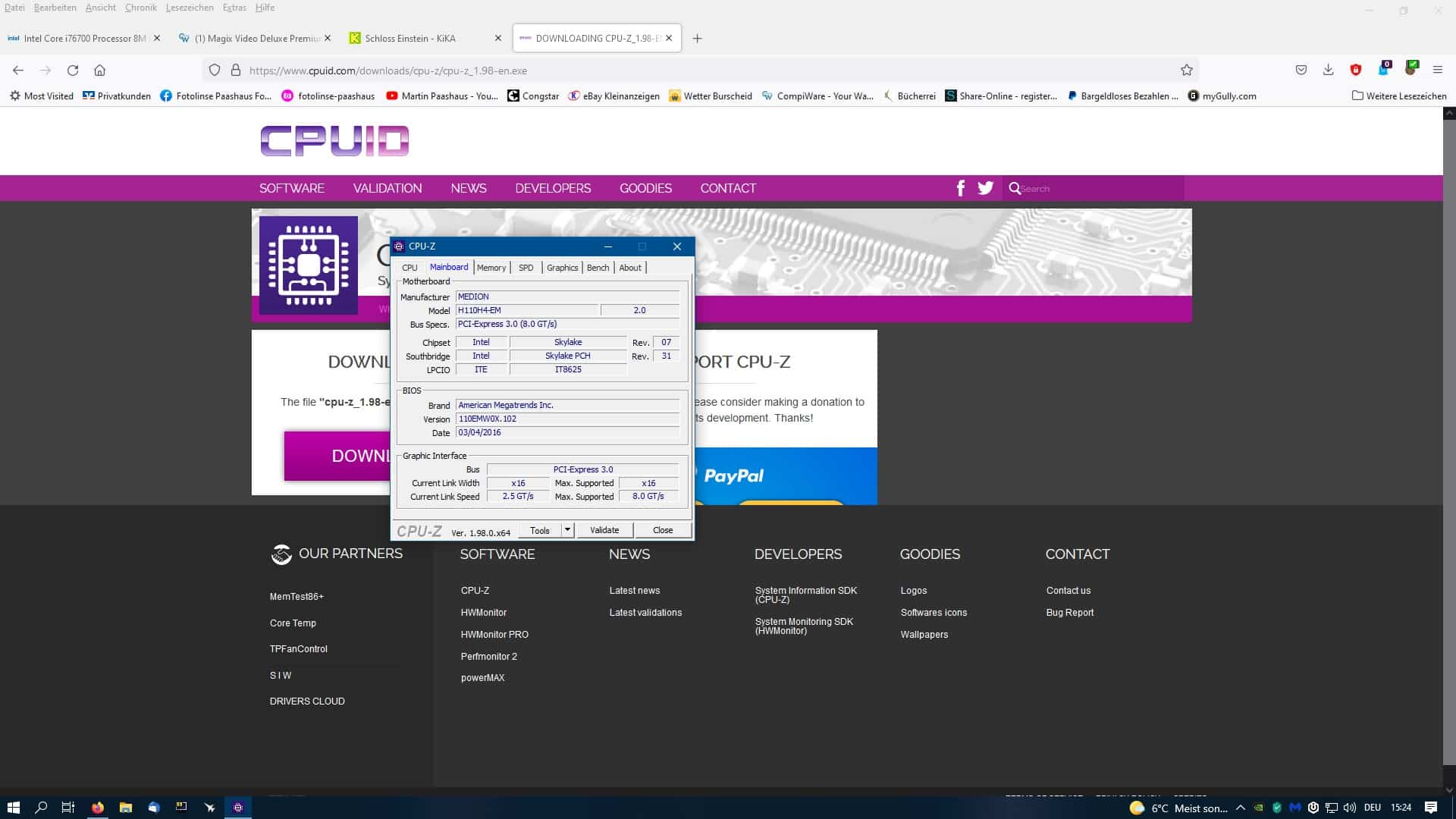The width and height of the screenshot is (1456, 819).
Task: Open the airplane icon app in taskbar
Action: tap(210, 808)
